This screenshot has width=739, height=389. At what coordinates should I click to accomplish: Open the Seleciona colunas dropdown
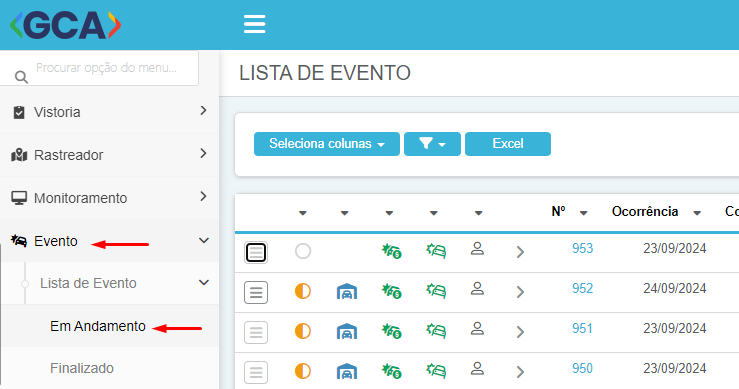coord(327,144)
